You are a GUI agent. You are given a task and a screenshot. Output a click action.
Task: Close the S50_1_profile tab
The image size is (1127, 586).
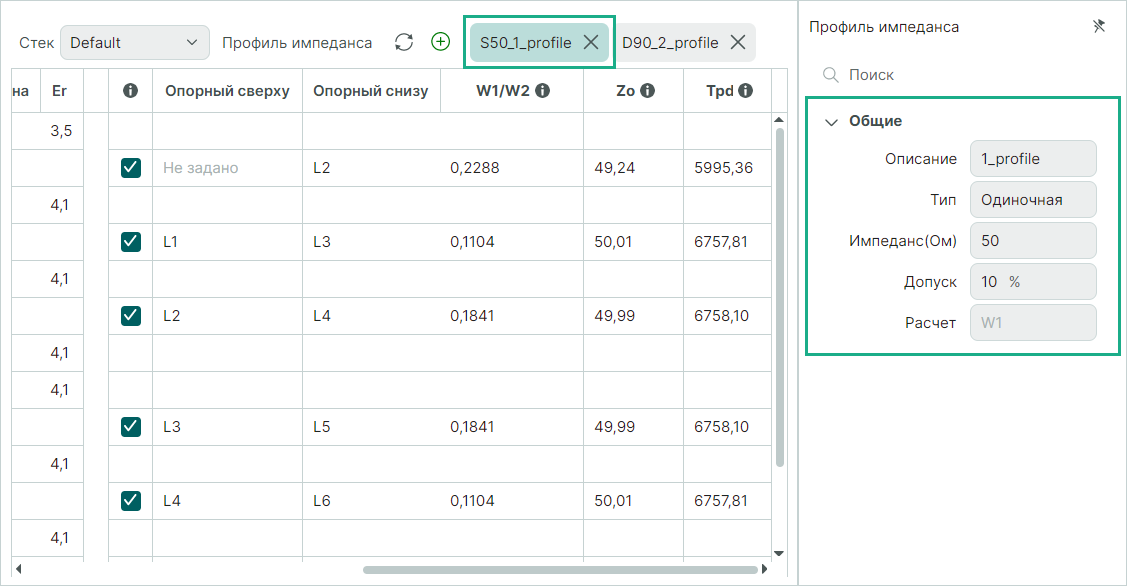591,42
